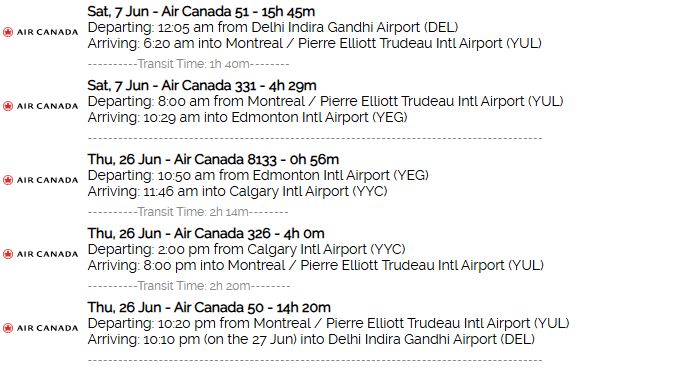Click the Transit Time 2h 14m separator
692x368 pixels.
coord(188,212)
